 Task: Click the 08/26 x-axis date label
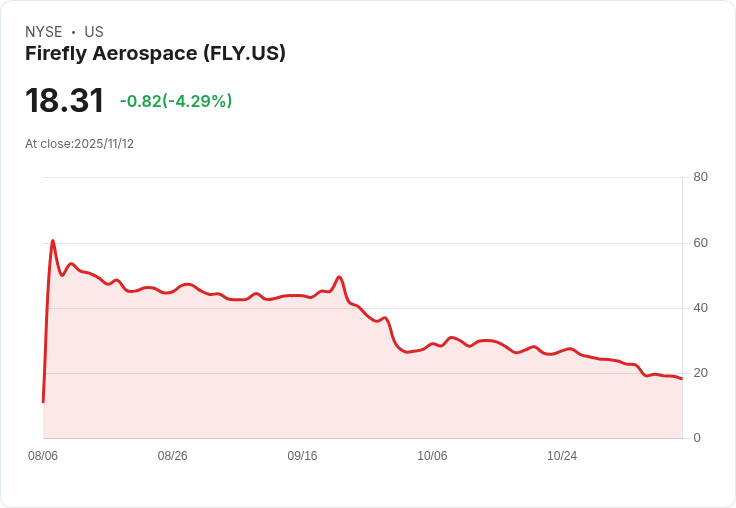click(172, 456)
